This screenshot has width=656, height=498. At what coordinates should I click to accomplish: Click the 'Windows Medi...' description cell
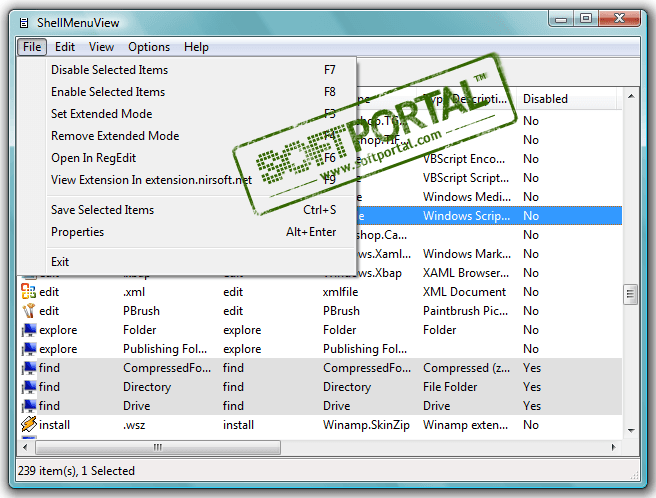click(x=467, y=197)
